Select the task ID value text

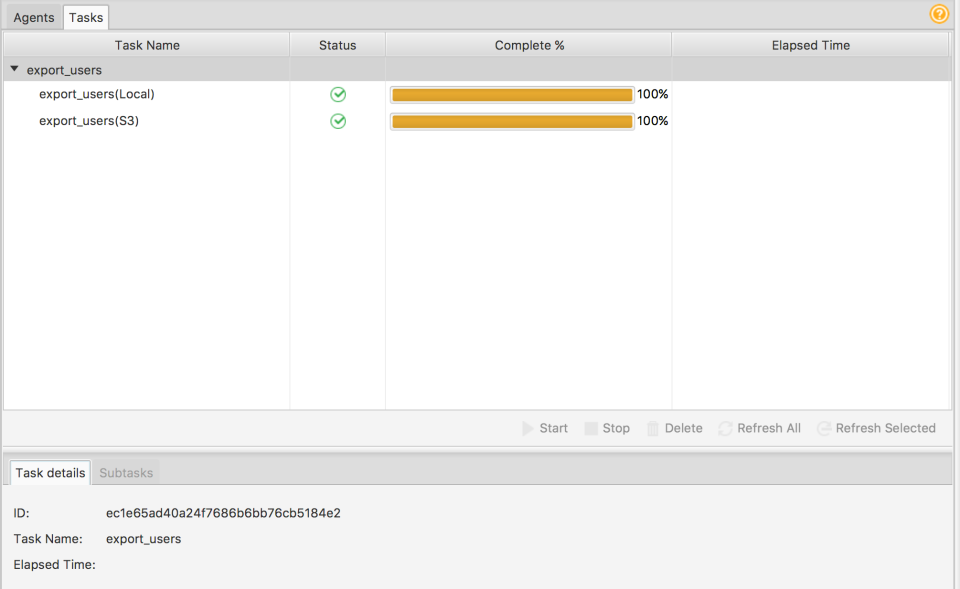click(222, 512)
